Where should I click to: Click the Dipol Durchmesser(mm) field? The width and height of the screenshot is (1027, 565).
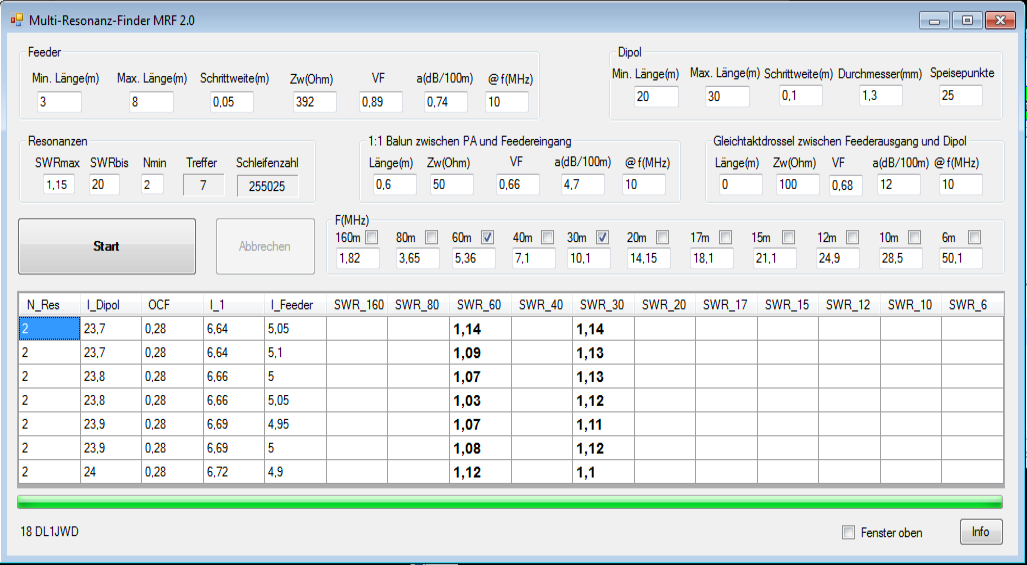click(x=880, y=96)
